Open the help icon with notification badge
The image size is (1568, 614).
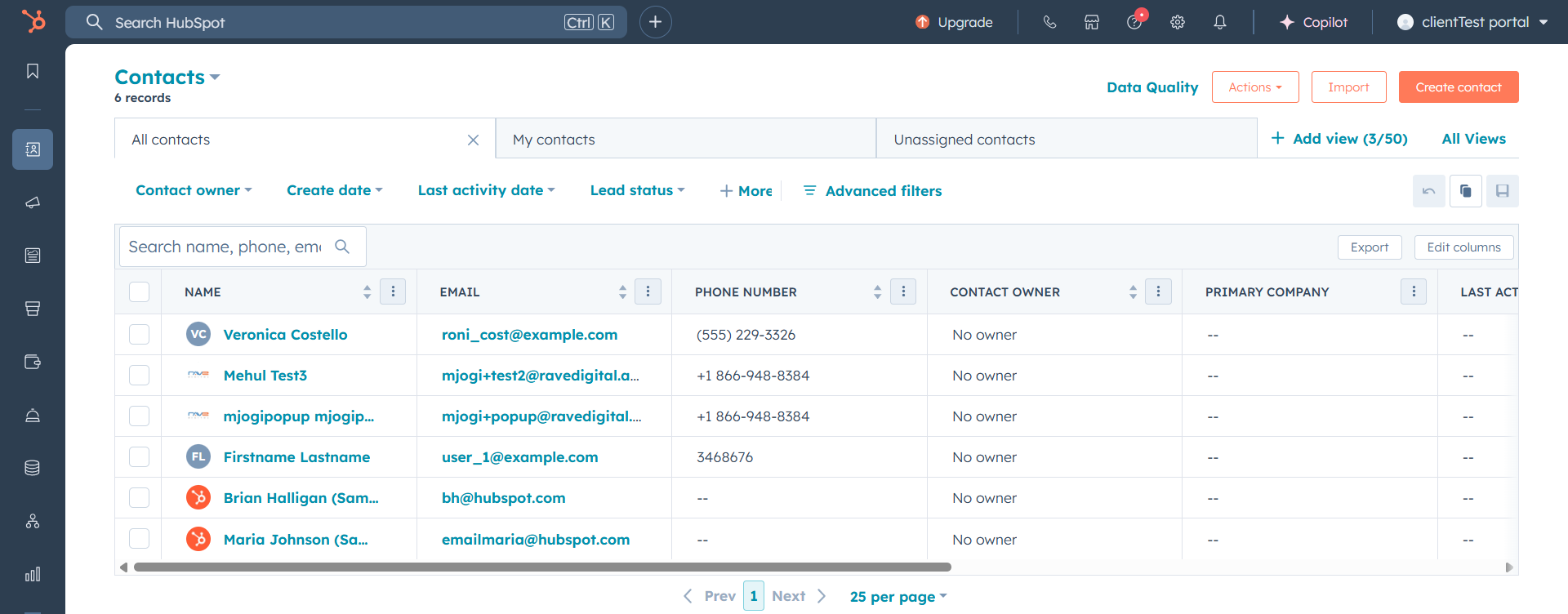point(1136,20)
